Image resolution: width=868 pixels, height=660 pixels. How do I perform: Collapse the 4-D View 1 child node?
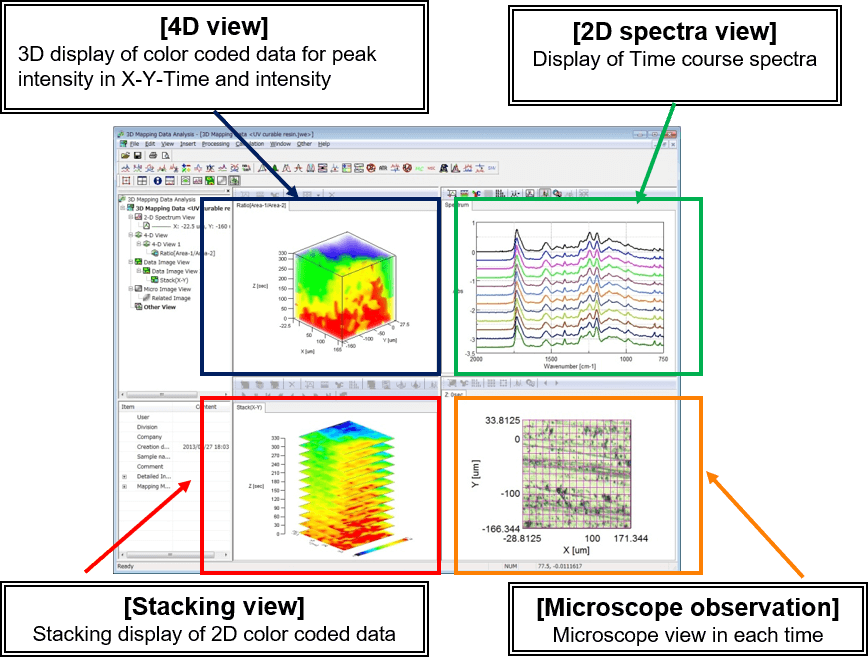click(138, 244)
